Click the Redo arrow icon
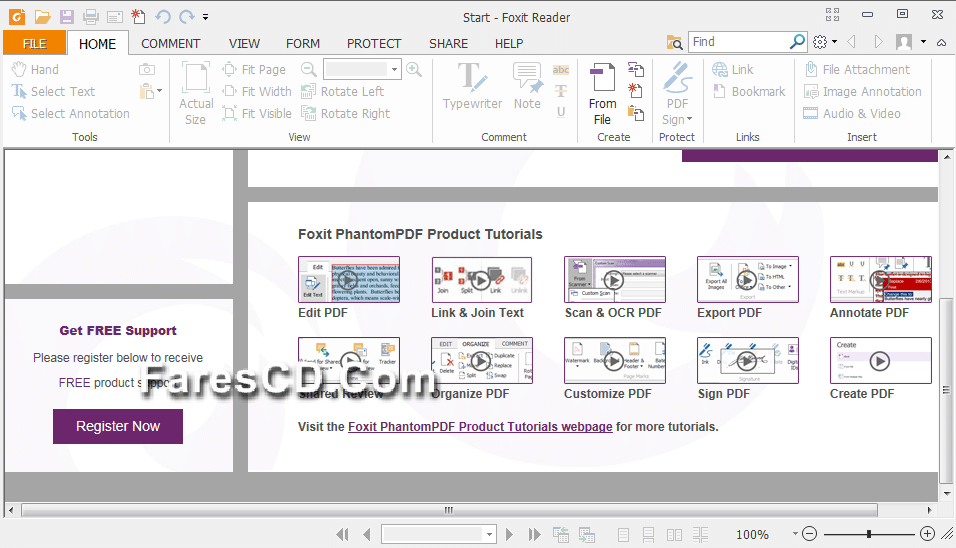The image size is (956, 548). [x=187, y=17]
